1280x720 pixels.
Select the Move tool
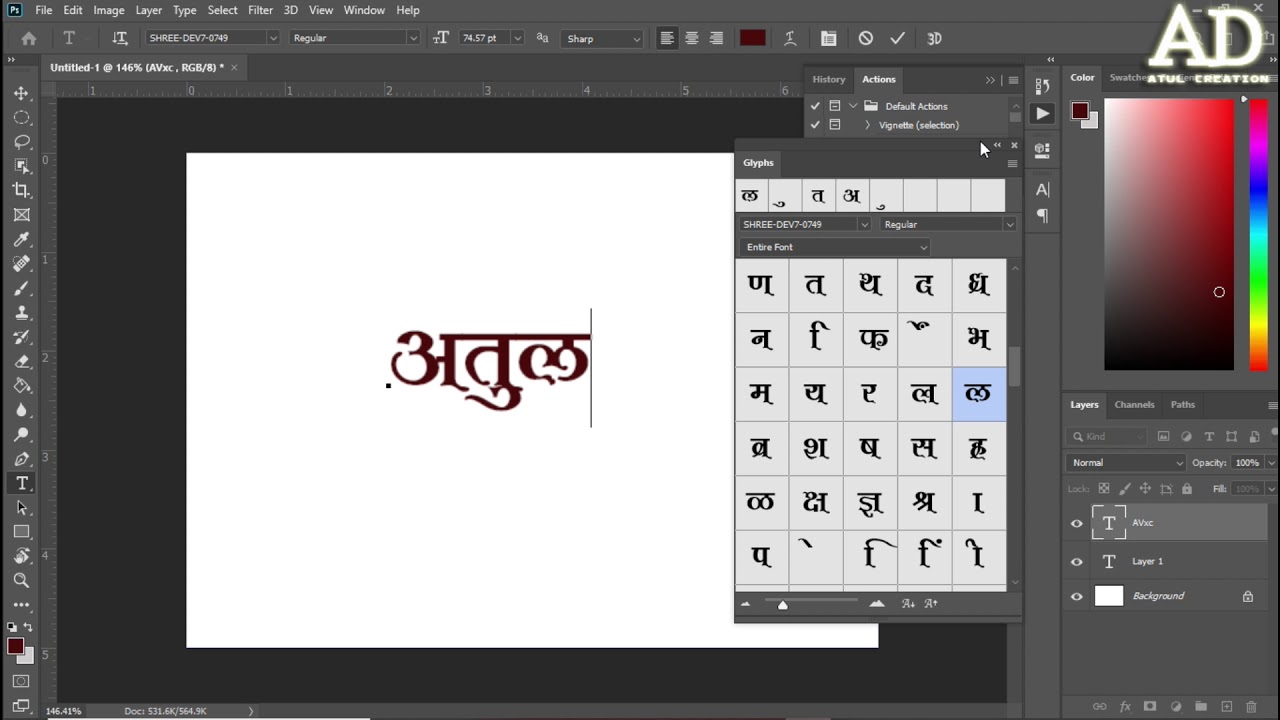click(x=21, y=93)
